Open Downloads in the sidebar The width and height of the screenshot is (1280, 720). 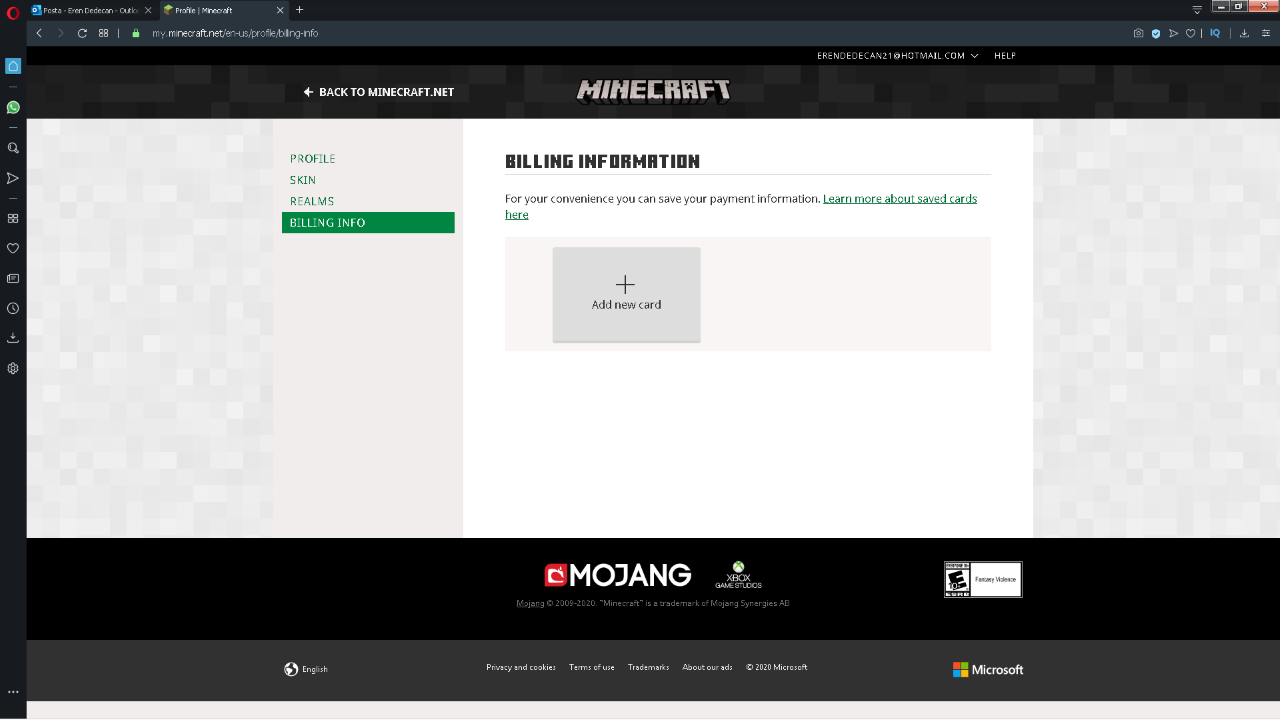[x=13, y=338]
